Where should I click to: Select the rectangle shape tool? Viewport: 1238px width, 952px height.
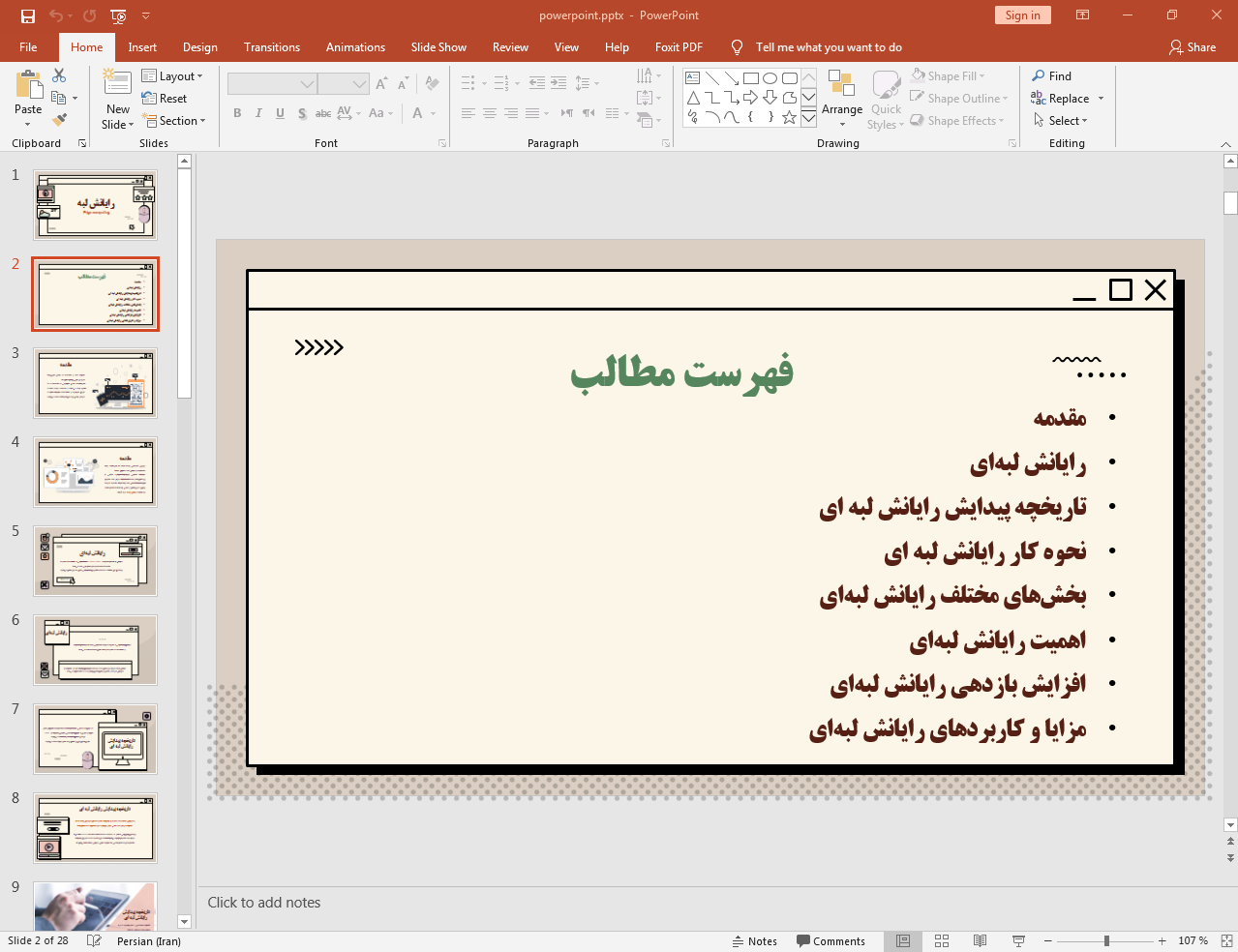pos(750,77)
